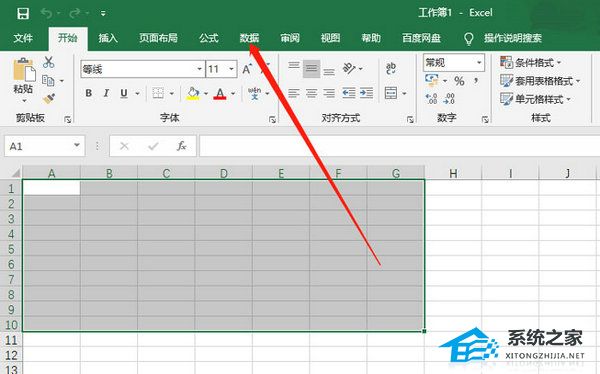Screen dimensions: 600x374
Task: Select the Cut scissors icon
Action: pyautogui.click(x=49, y=62)
